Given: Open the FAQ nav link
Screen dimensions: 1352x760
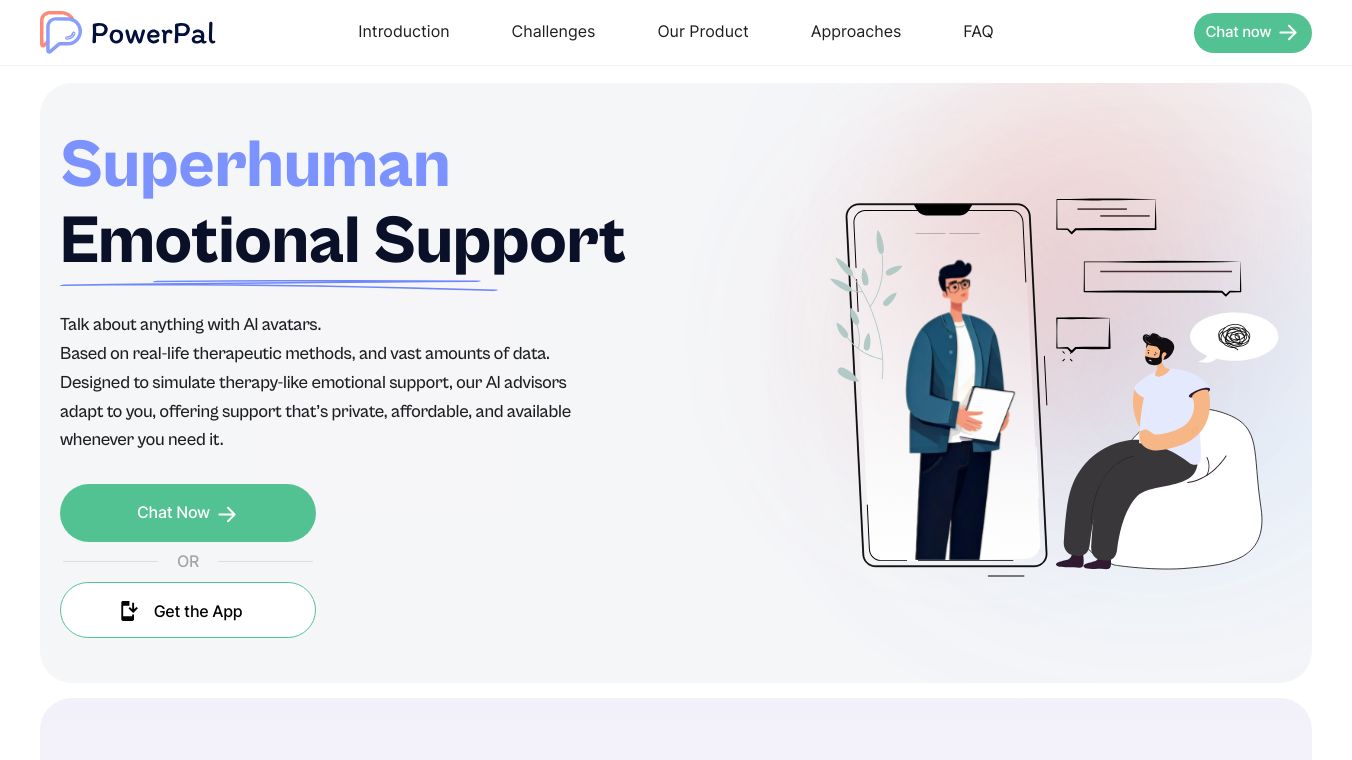Looking at the screenshot, I should [x=978, y=32].
